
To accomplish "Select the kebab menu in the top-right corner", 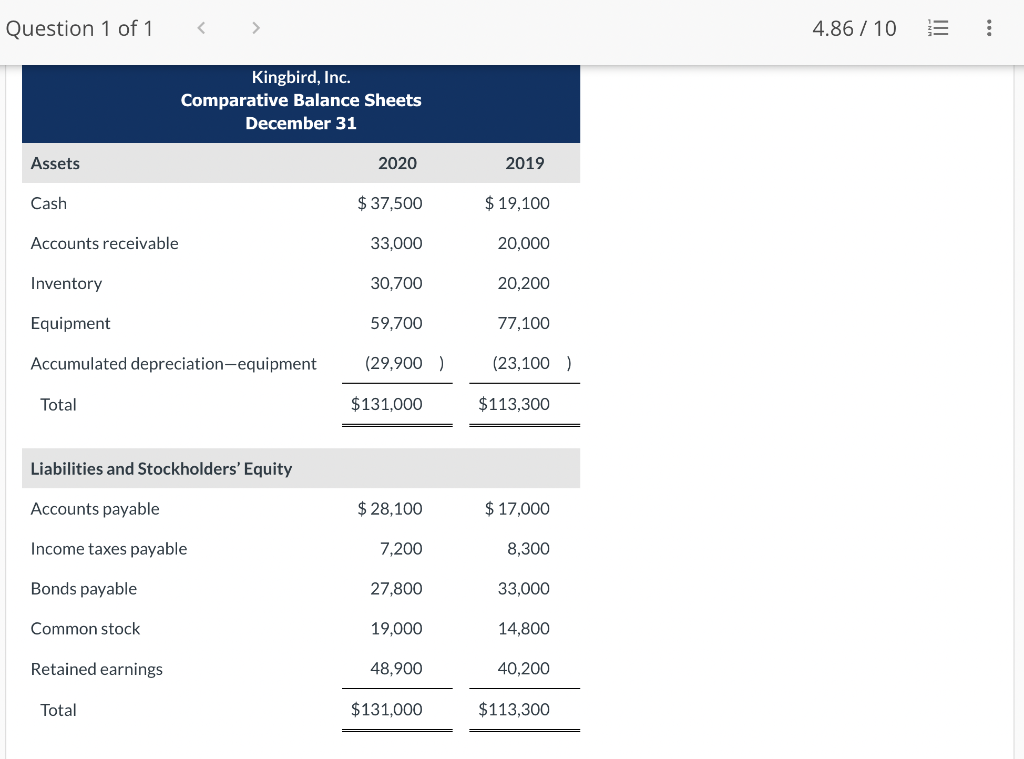I will click(x=989, y=28).
